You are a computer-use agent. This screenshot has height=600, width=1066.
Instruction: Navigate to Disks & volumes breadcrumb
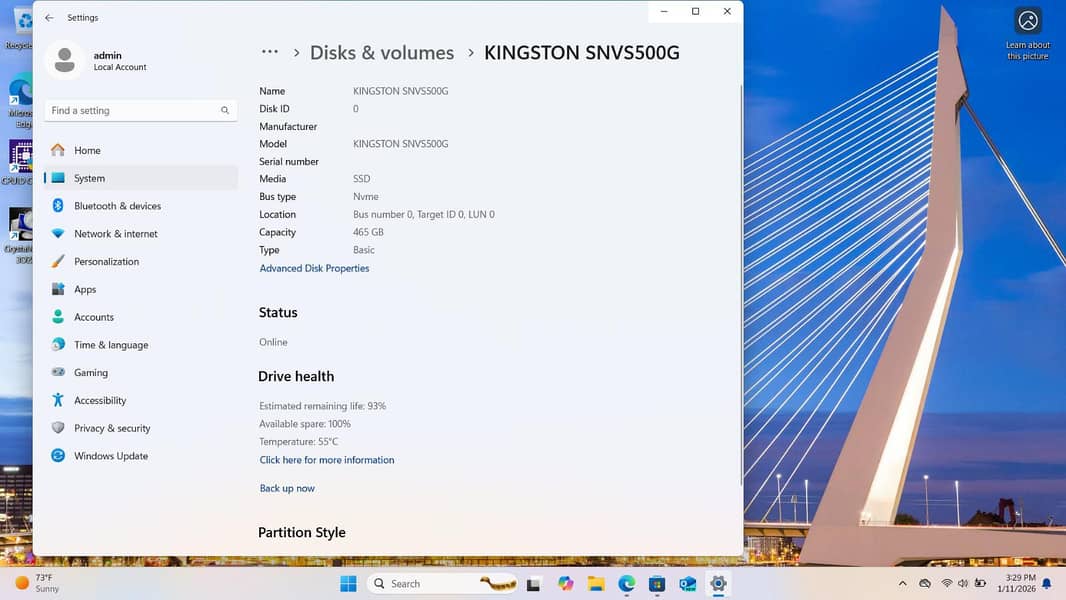click(381, 52)
